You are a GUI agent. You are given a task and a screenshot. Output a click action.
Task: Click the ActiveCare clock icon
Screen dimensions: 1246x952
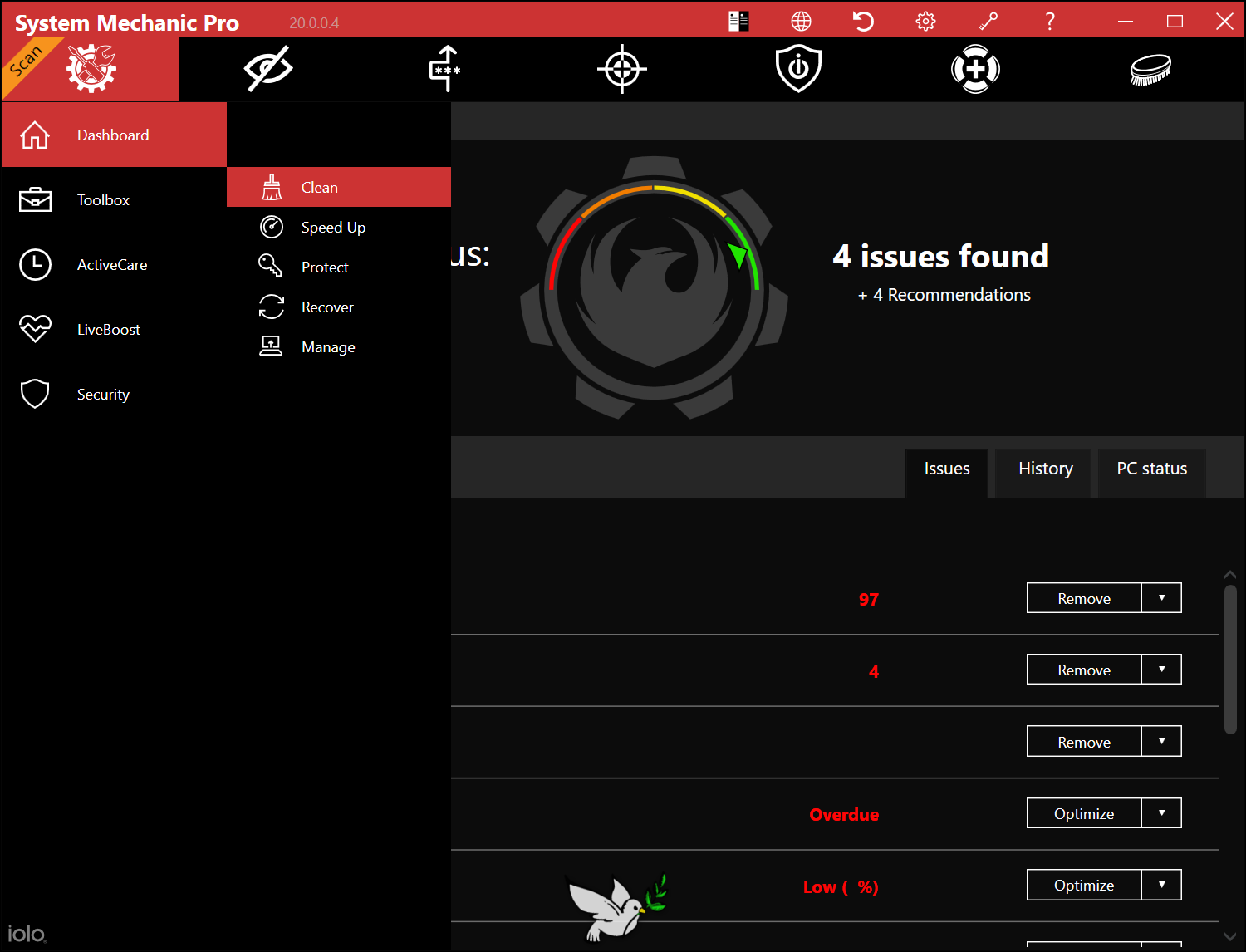pos(35,264)
